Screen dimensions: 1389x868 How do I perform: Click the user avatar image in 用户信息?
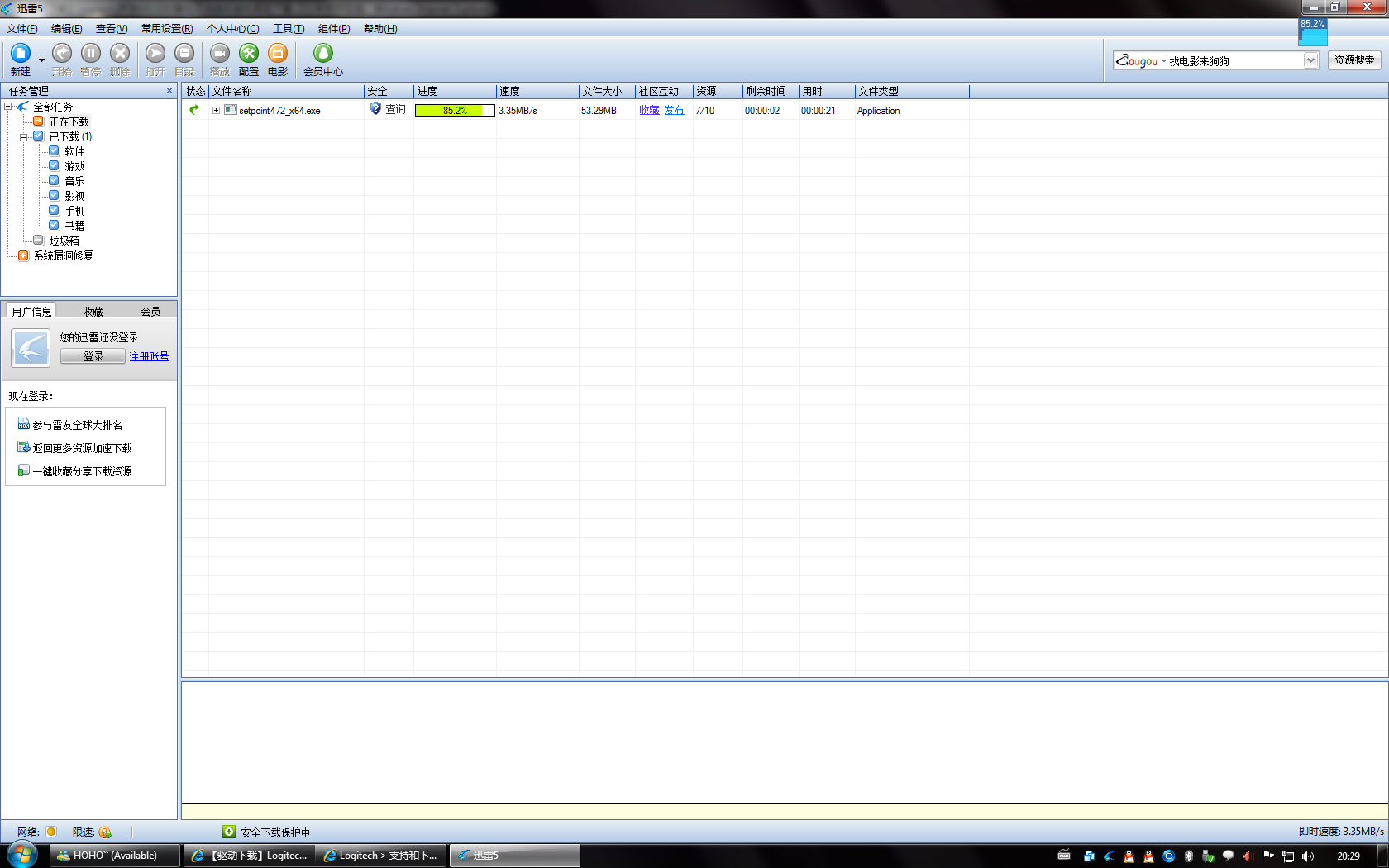tap(31, 348)
